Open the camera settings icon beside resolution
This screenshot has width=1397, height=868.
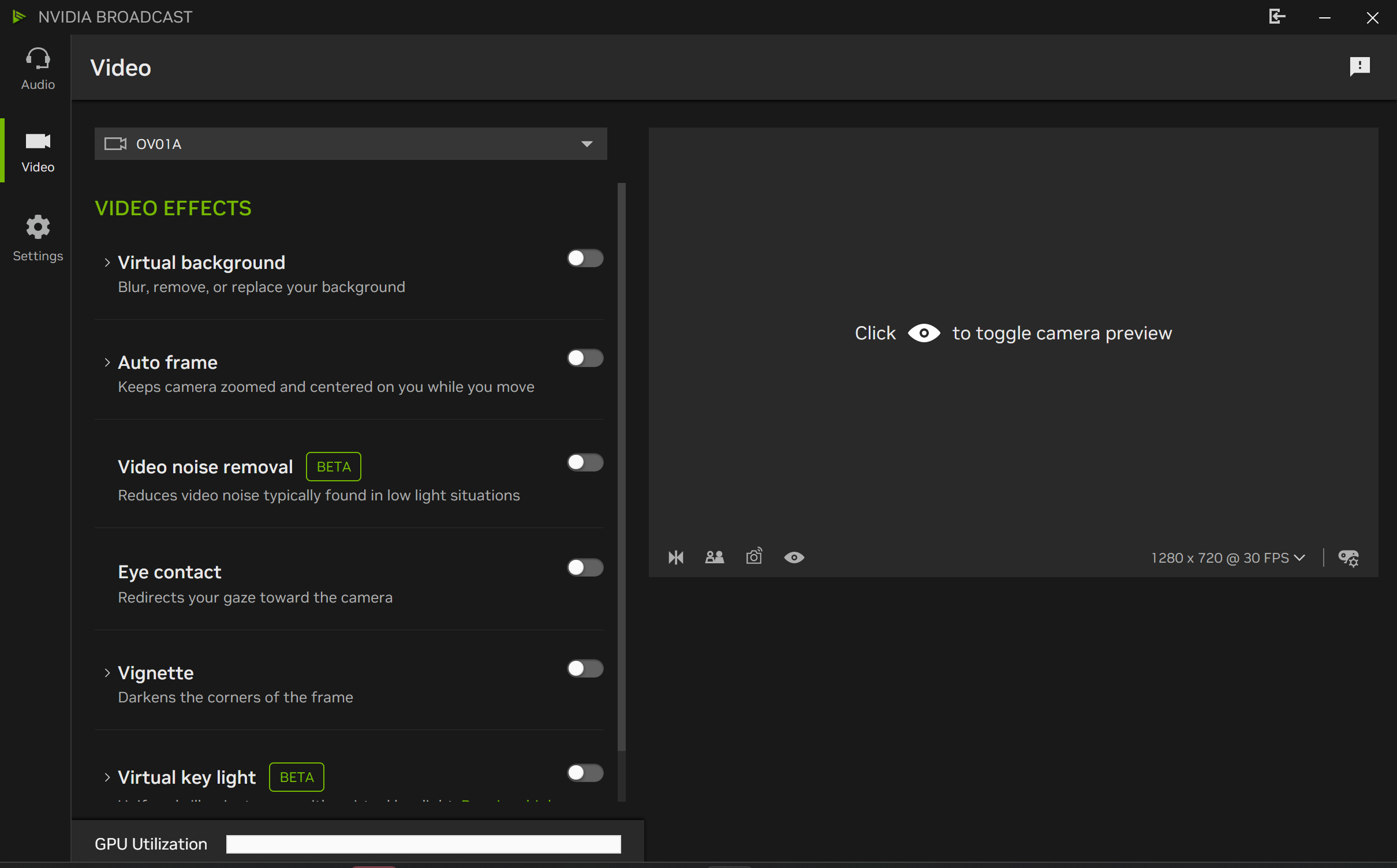pyautogui.click(x=1349, y=558)
